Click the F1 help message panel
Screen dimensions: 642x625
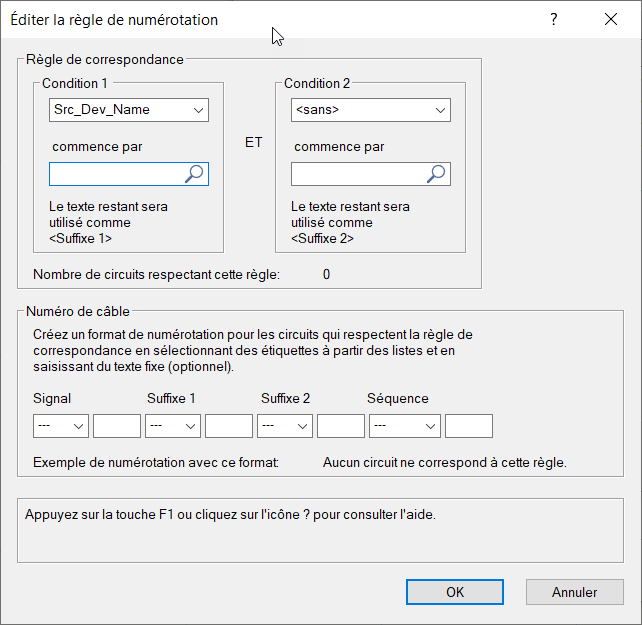(x=320, y=530)
